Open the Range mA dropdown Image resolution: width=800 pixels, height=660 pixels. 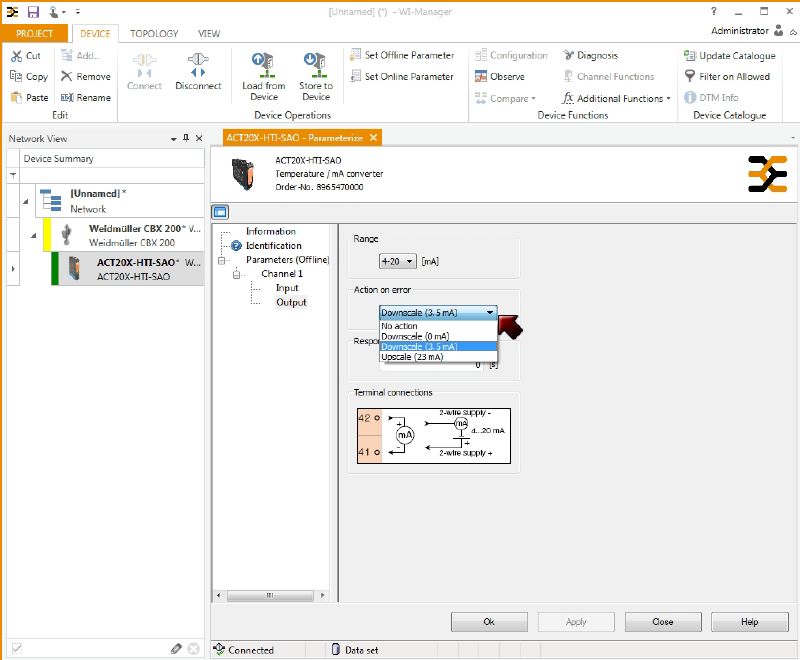[397, 261]
